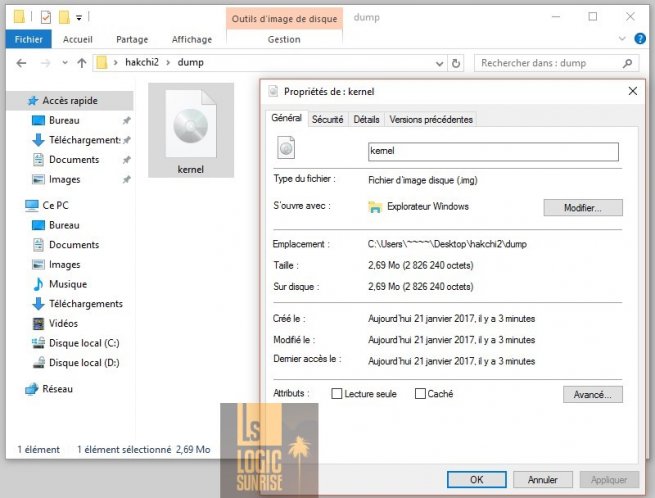Click the Accès rapide star icon
This screenshot has height=498, width=655.
(32, 101)
